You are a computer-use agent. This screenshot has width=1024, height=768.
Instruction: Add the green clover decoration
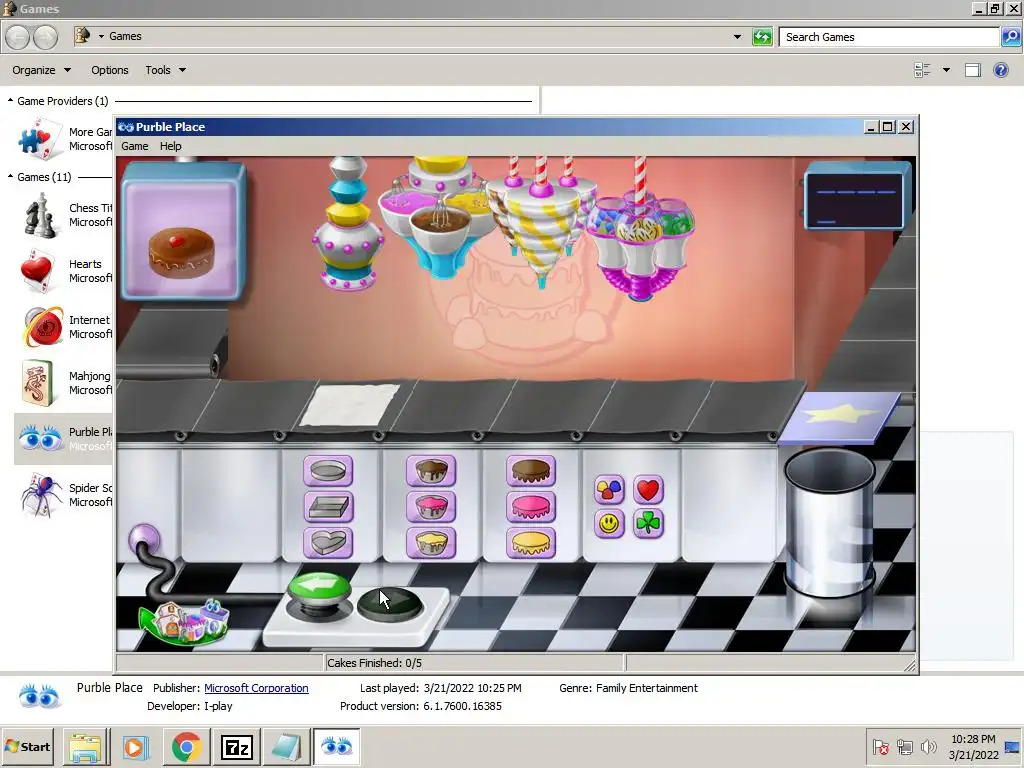click(648, 524)
